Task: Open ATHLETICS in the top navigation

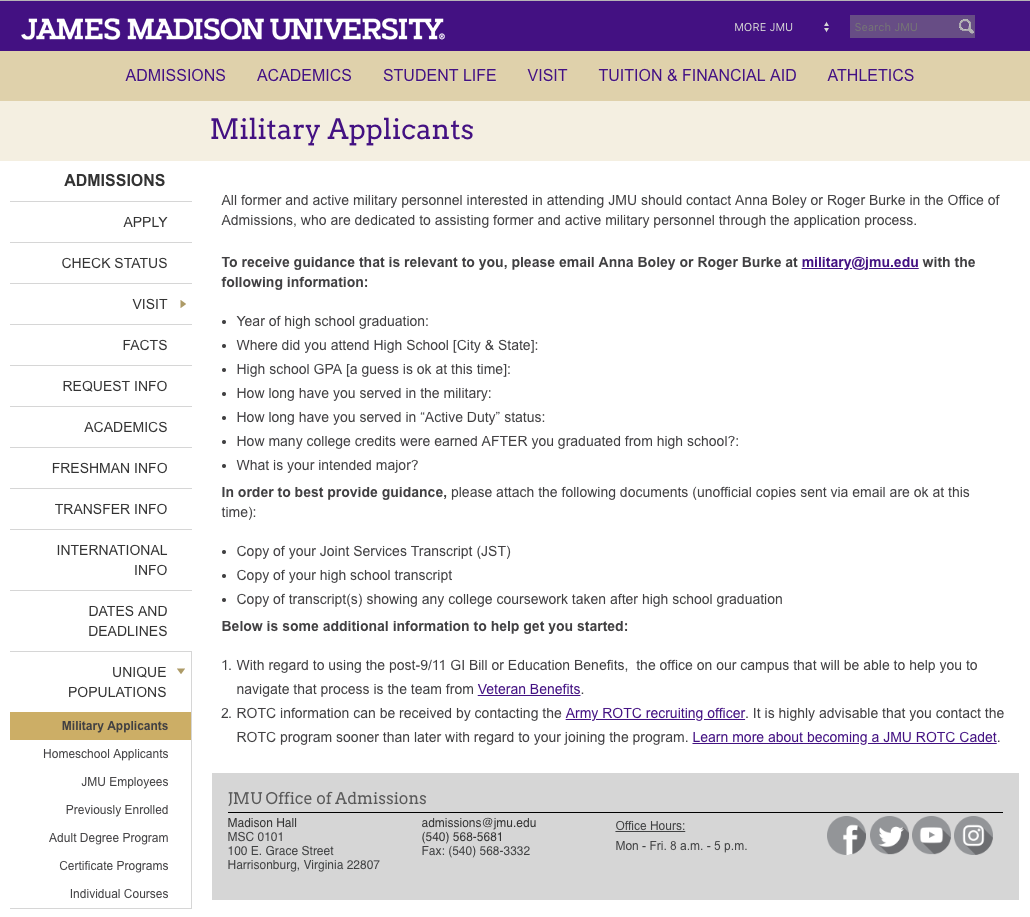Action: click(x=870, y=76)
